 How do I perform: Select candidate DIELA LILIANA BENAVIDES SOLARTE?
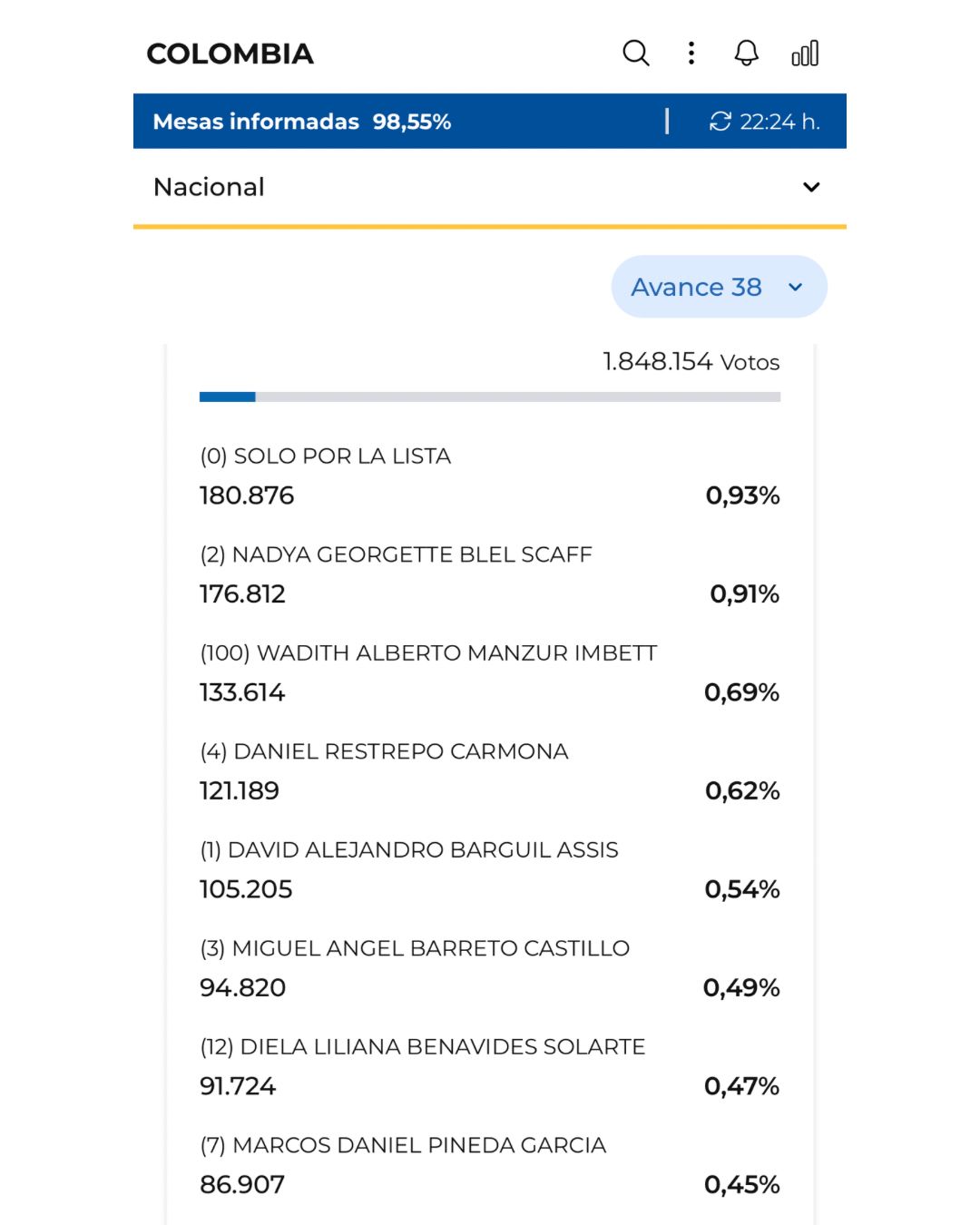490,1067
